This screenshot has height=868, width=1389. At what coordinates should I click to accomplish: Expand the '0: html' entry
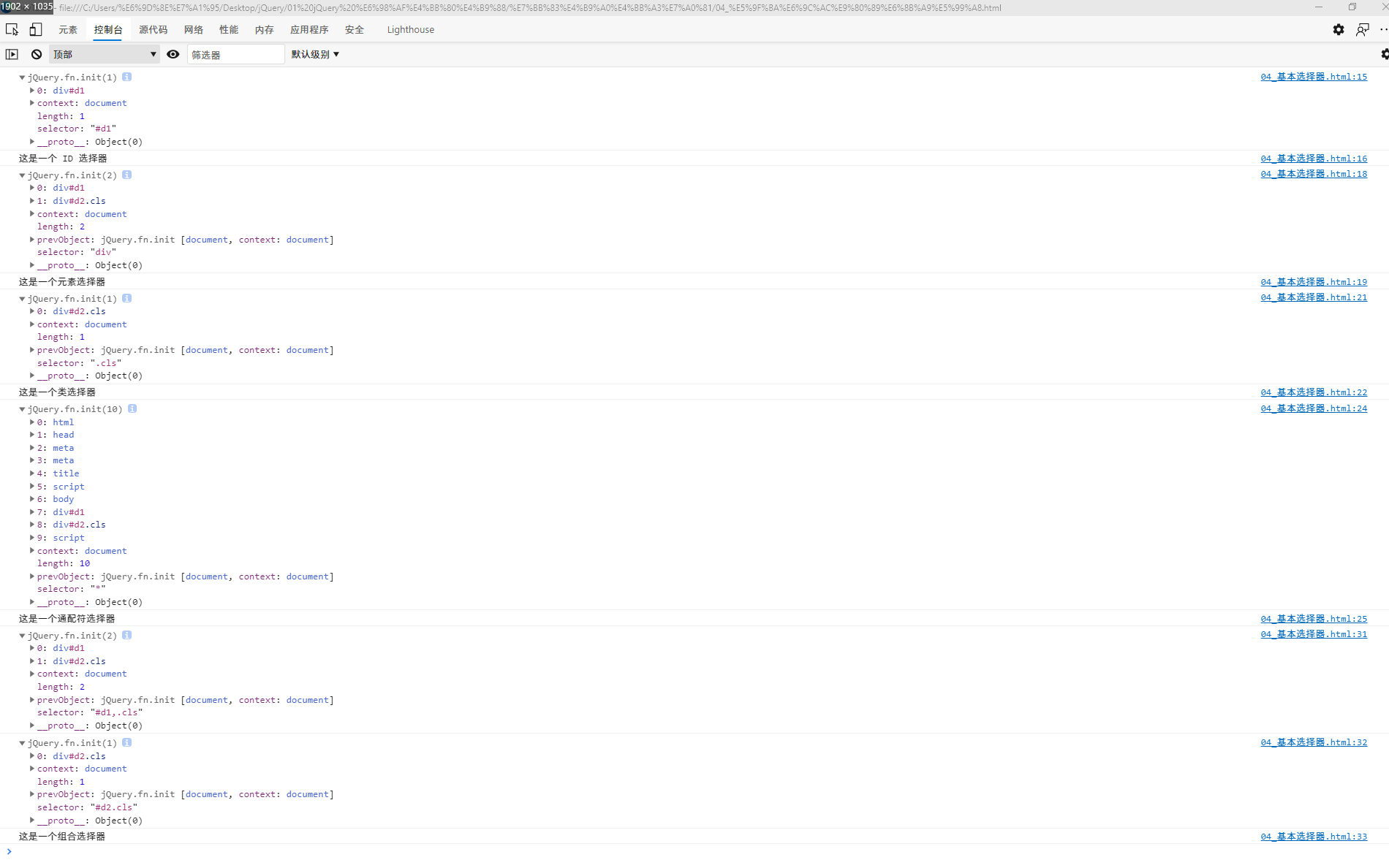coord(31,422)
